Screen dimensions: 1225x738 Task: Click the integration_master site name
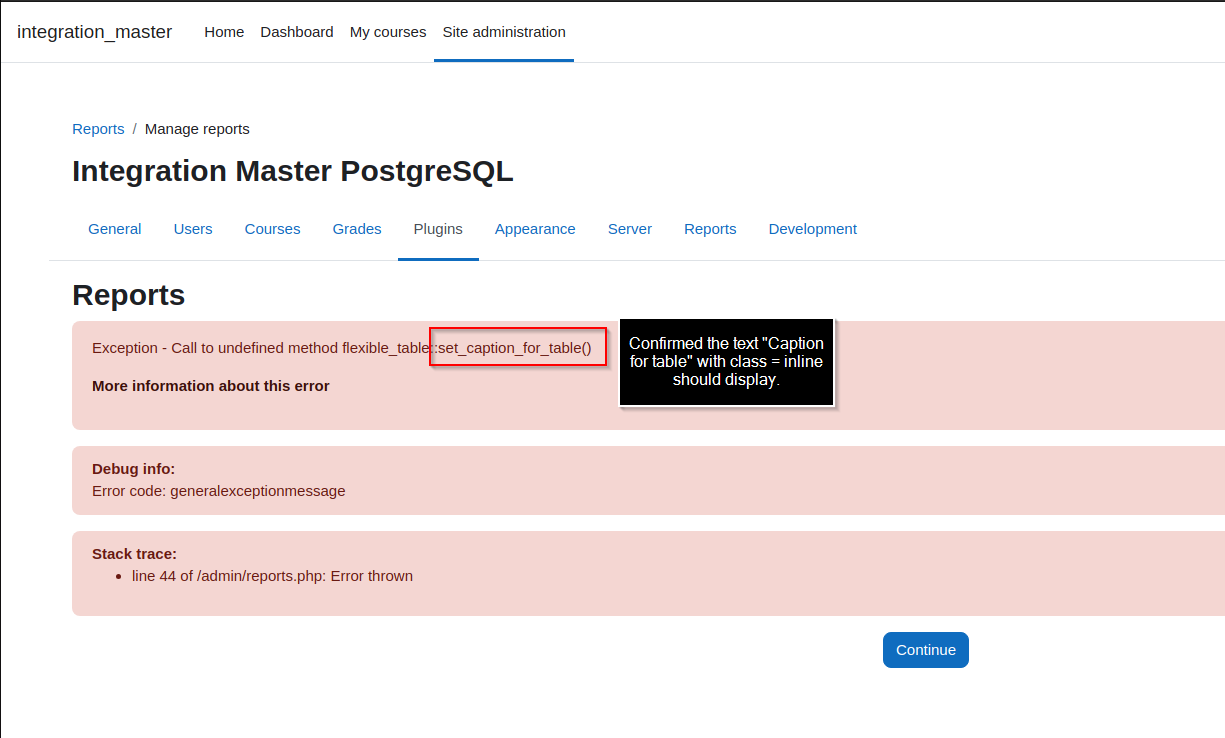tap(94, 32)
